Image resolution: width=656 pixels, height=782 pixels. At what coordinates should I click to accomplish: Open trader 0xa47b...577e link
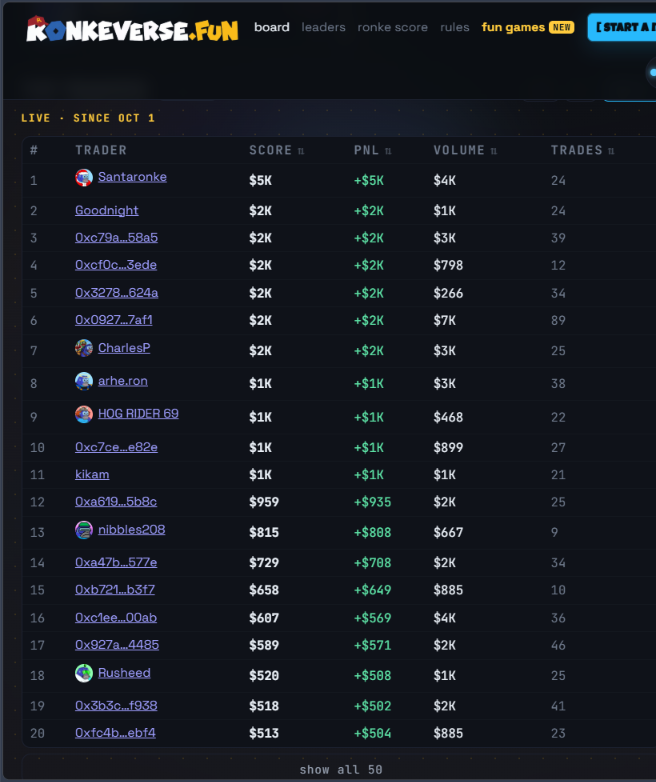pos(116,562)
